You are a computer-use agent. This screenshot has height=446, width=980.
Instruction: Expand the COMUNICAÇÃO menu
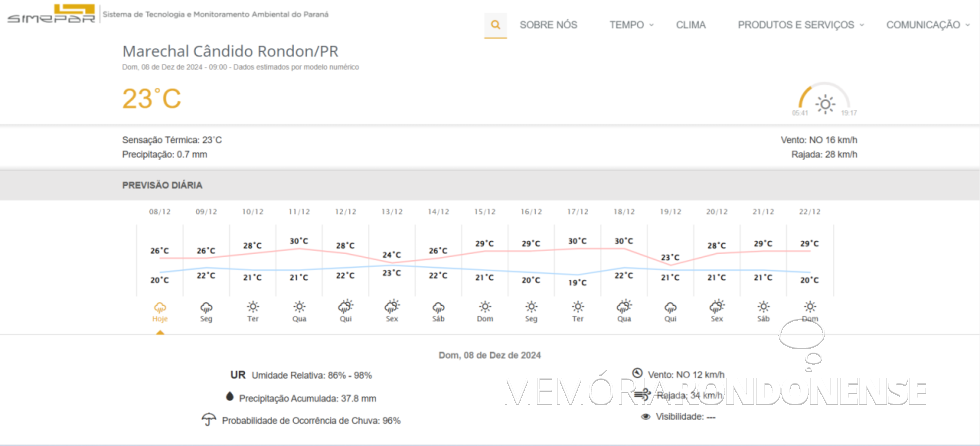[x=928, y=25]
